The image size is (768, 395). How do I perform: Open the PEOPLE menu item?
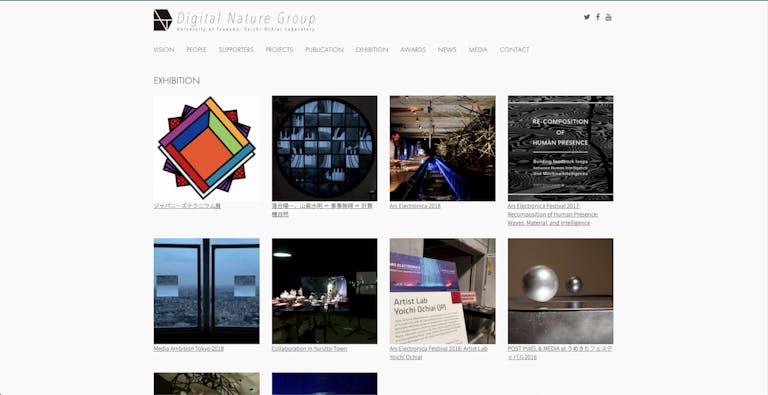(x=196, y=49)
